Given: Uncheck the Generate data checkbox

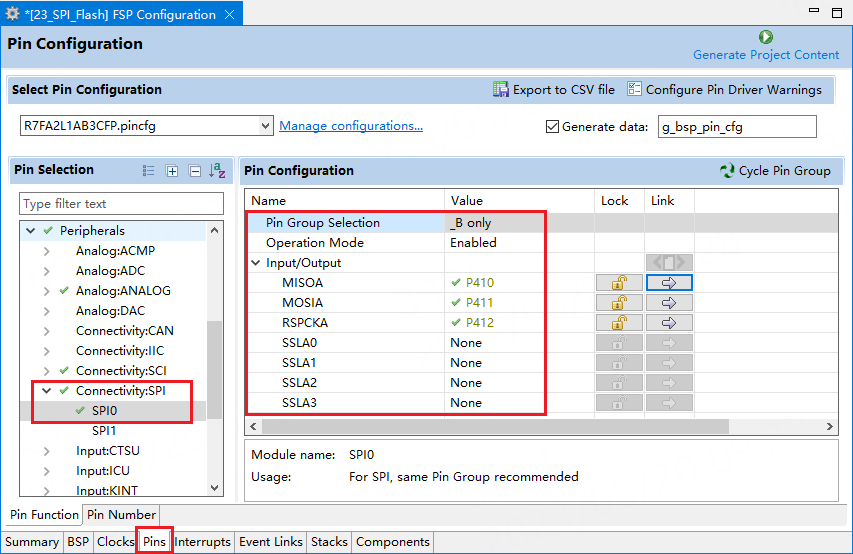Looking at the screenshot, I should 552,127.
